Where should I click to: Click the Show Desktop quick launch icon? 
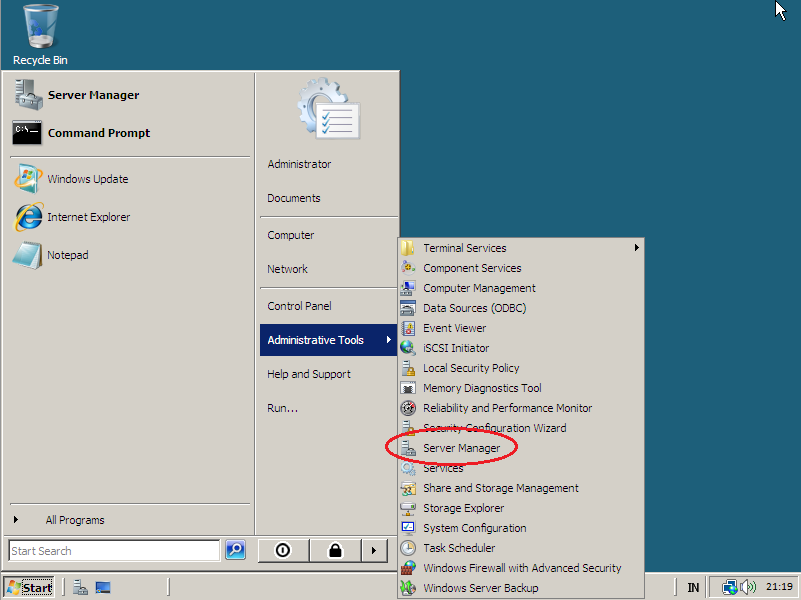point(101,587)
